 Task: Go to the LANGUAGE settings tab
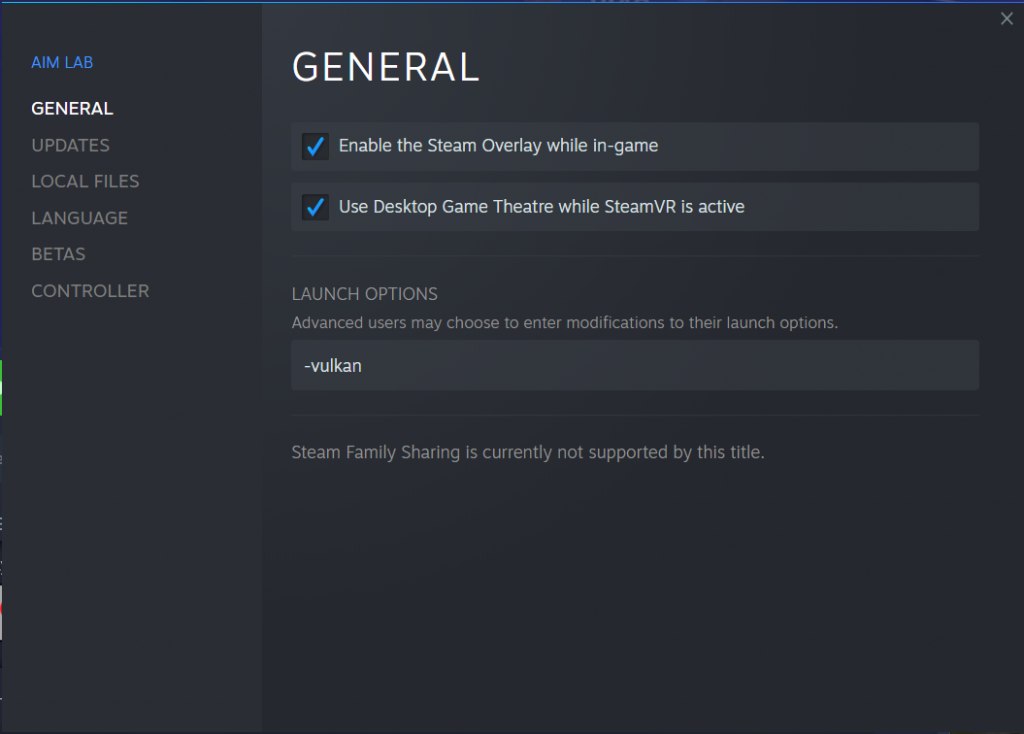click(79, 218)
